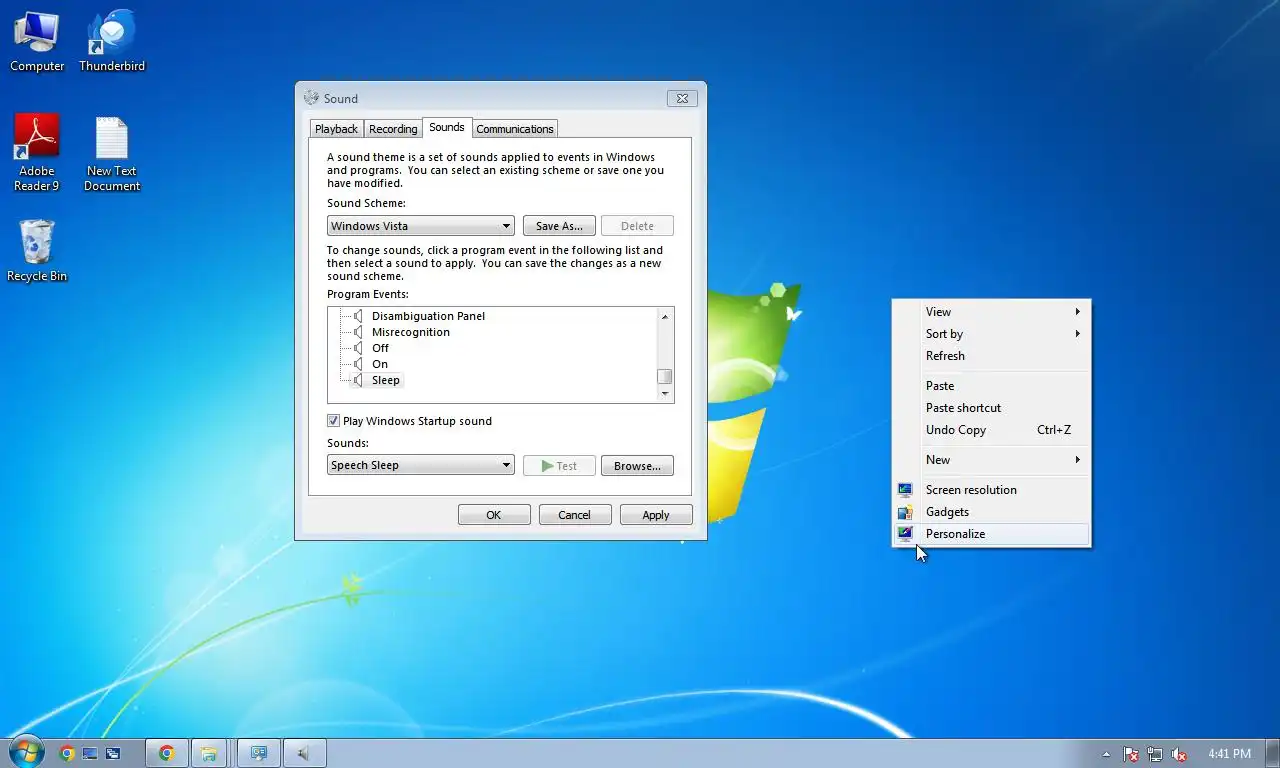Image resolution: width=1280 pixels, height=768 pixels.
Task: Click the Save As... button
Action: click(x=559, y=226)
